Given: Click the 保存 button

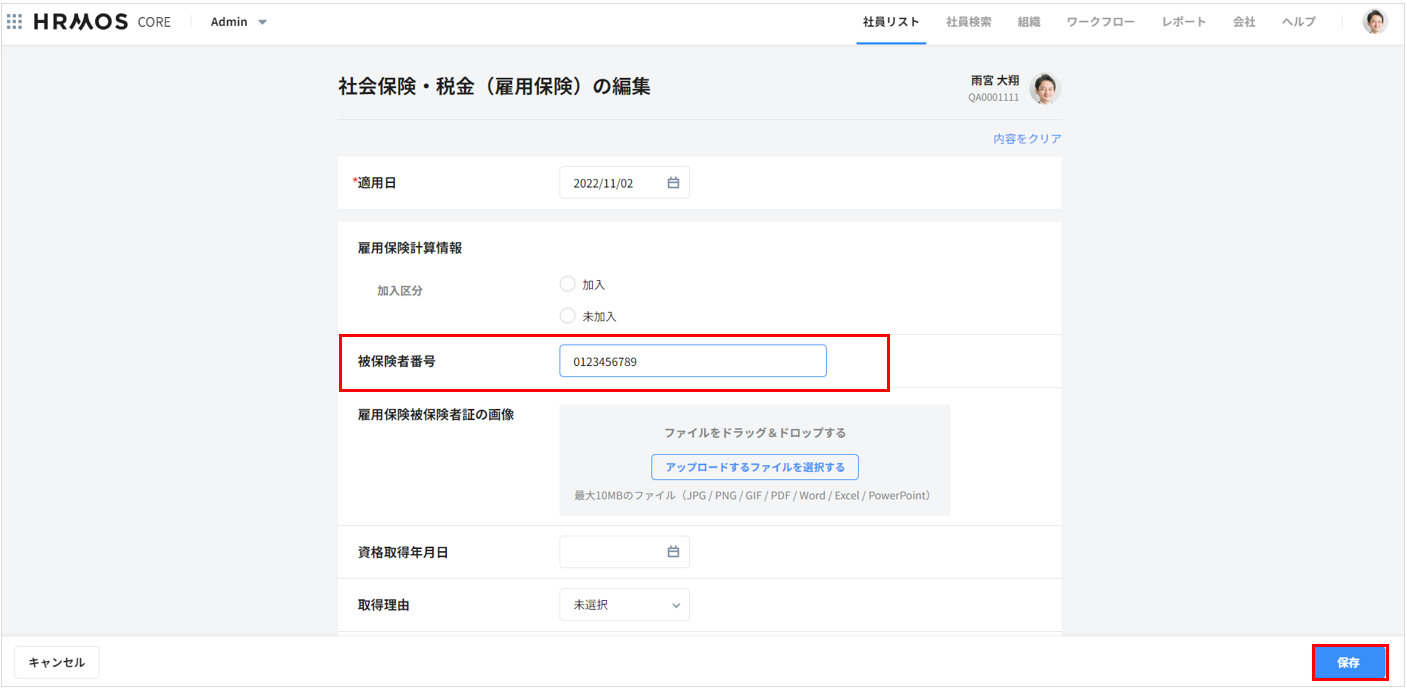Looking at the screenshot, I should pyautogui.click(x=1348, y=663).
